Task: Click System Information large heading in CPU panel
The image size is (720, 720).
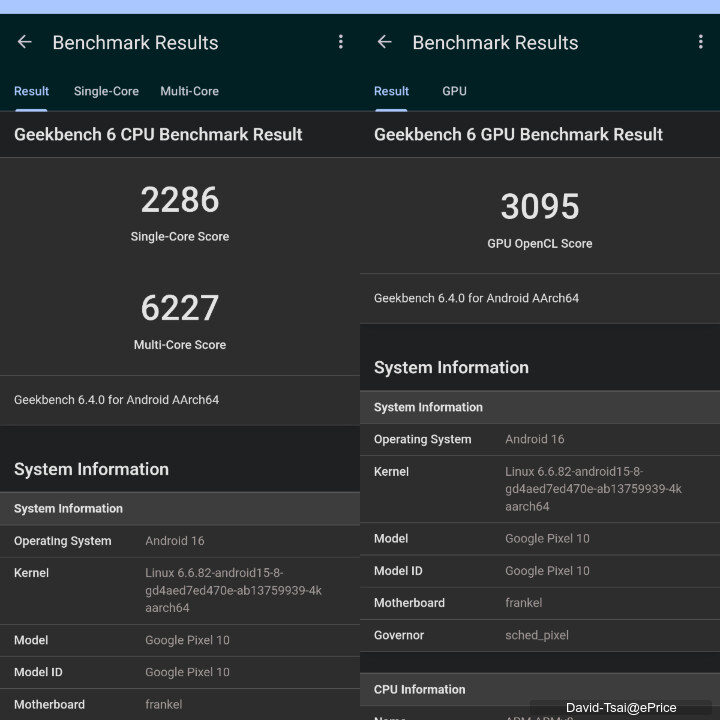Action: coord(91,469)
